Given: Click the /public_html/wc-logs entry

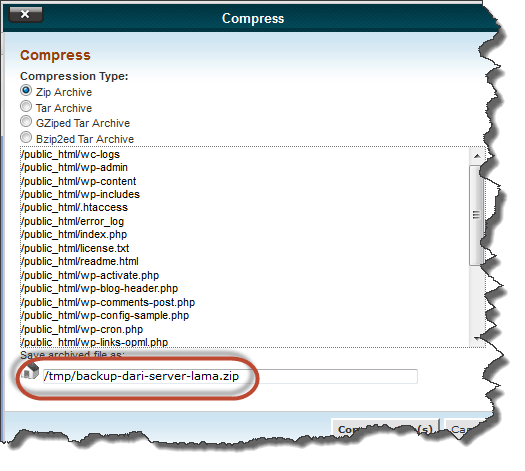Looking at the screenshot, I should 70,155.
